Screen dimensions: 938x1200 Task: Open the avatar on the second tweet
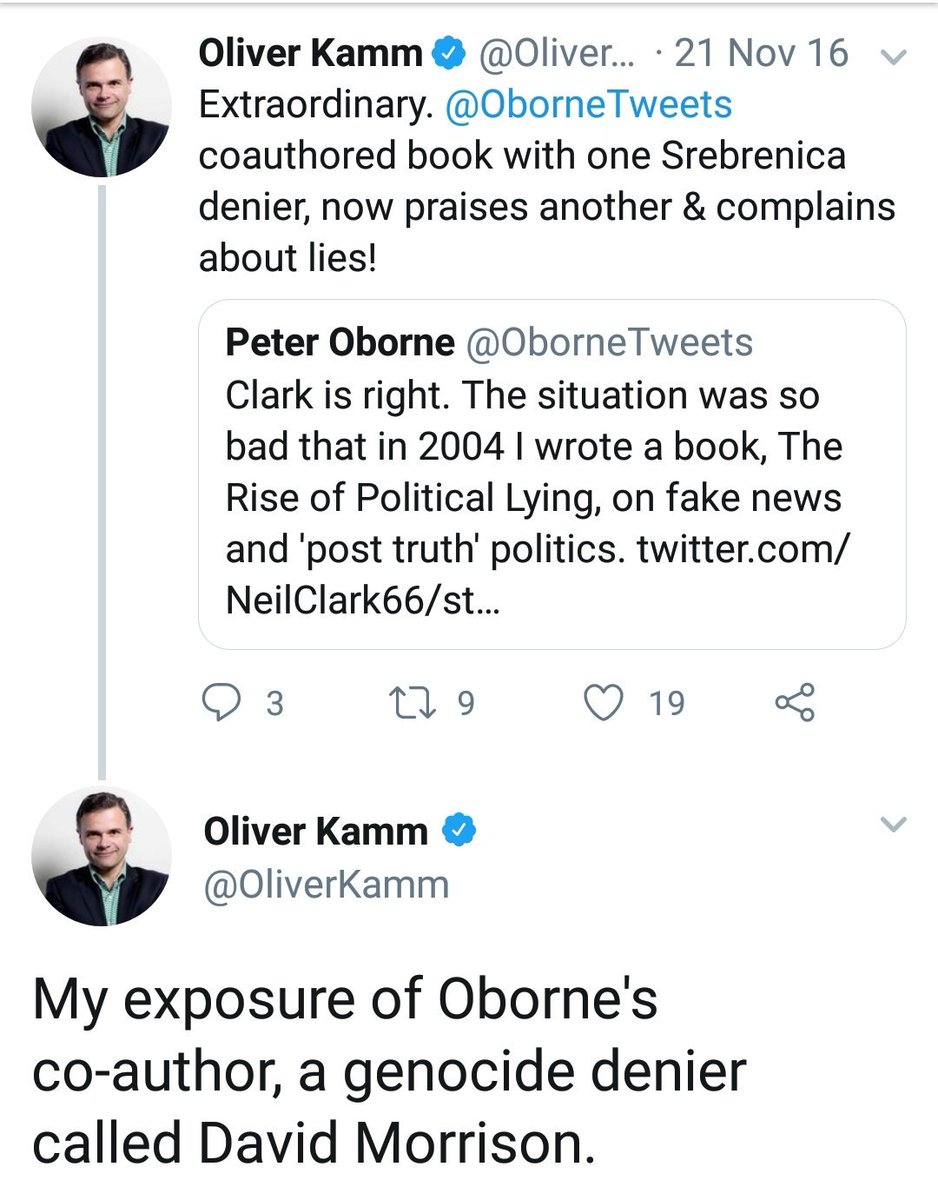coord(100,856)
